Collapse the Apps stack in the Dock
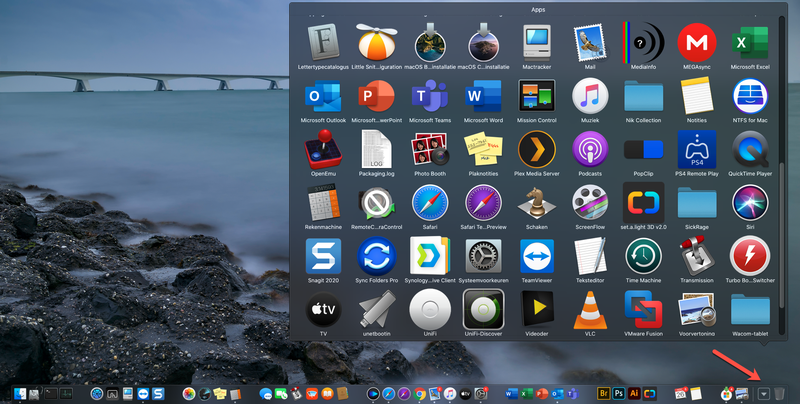Image resolution: width=800 pixels, height=404 pixels. click(x=764, y=394)
